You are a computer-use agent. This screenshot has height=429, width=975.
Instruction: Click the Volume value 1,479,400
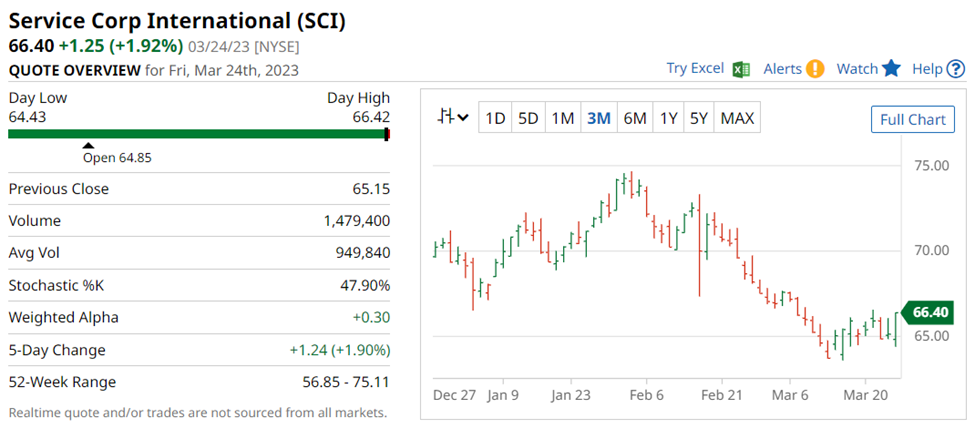[357, 221]
